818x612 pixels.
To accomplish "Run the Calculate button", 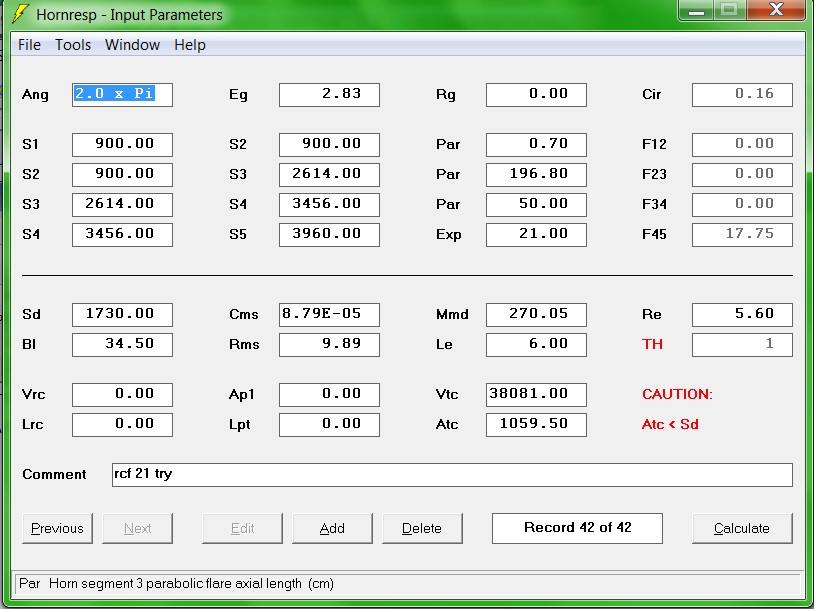I will 742,530.
